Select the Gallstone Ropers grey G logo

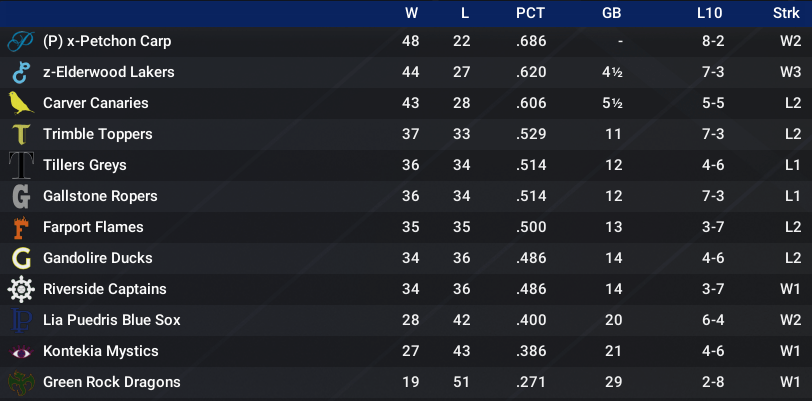21,196
